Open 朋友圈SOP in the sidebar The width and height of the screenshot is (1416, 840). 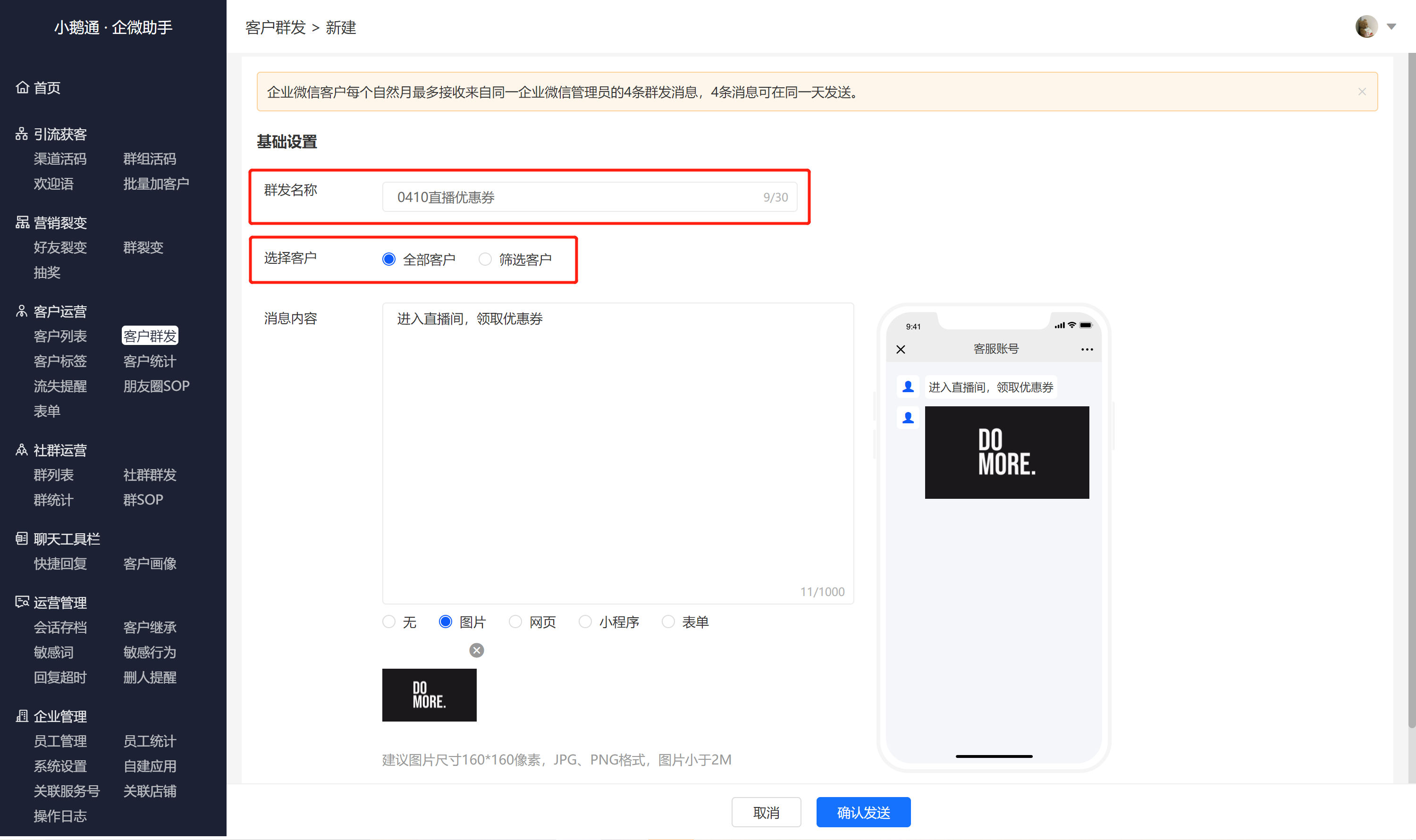tap(156, 386)
